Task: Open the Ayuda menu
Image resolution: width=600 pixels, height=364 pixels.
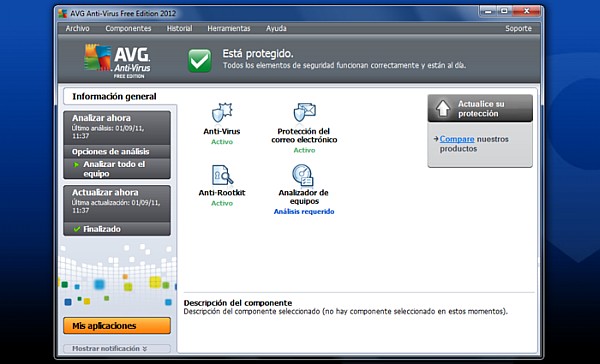Action: tap(276, 28)
